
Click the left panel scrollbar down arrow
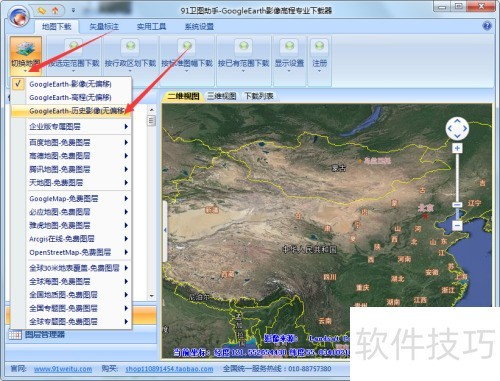[x=152, y=295]
